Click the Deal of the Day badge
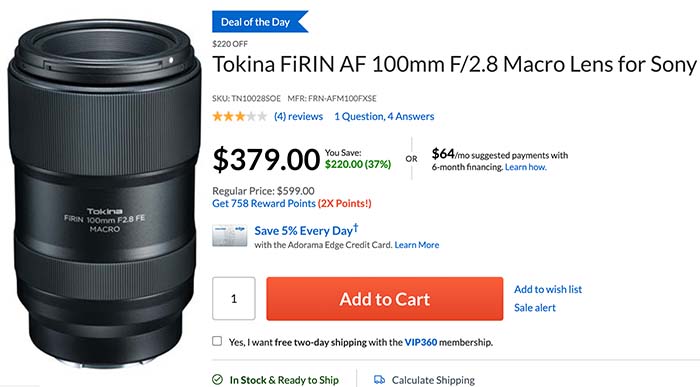The height and width of the screenshot is (387, 700). tap(260, 22)
